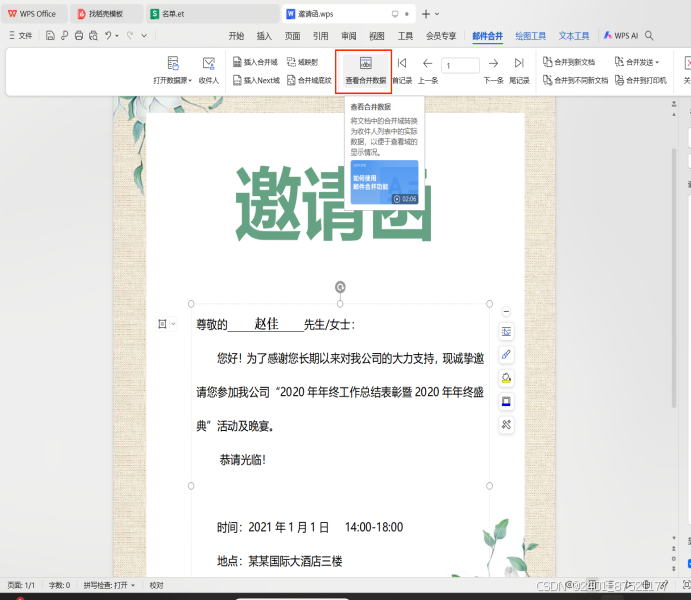The height and width of the screenshot is (600, 691).
Task: Play the mail merge tutorial video thumbnail
Action: (384, 182)
